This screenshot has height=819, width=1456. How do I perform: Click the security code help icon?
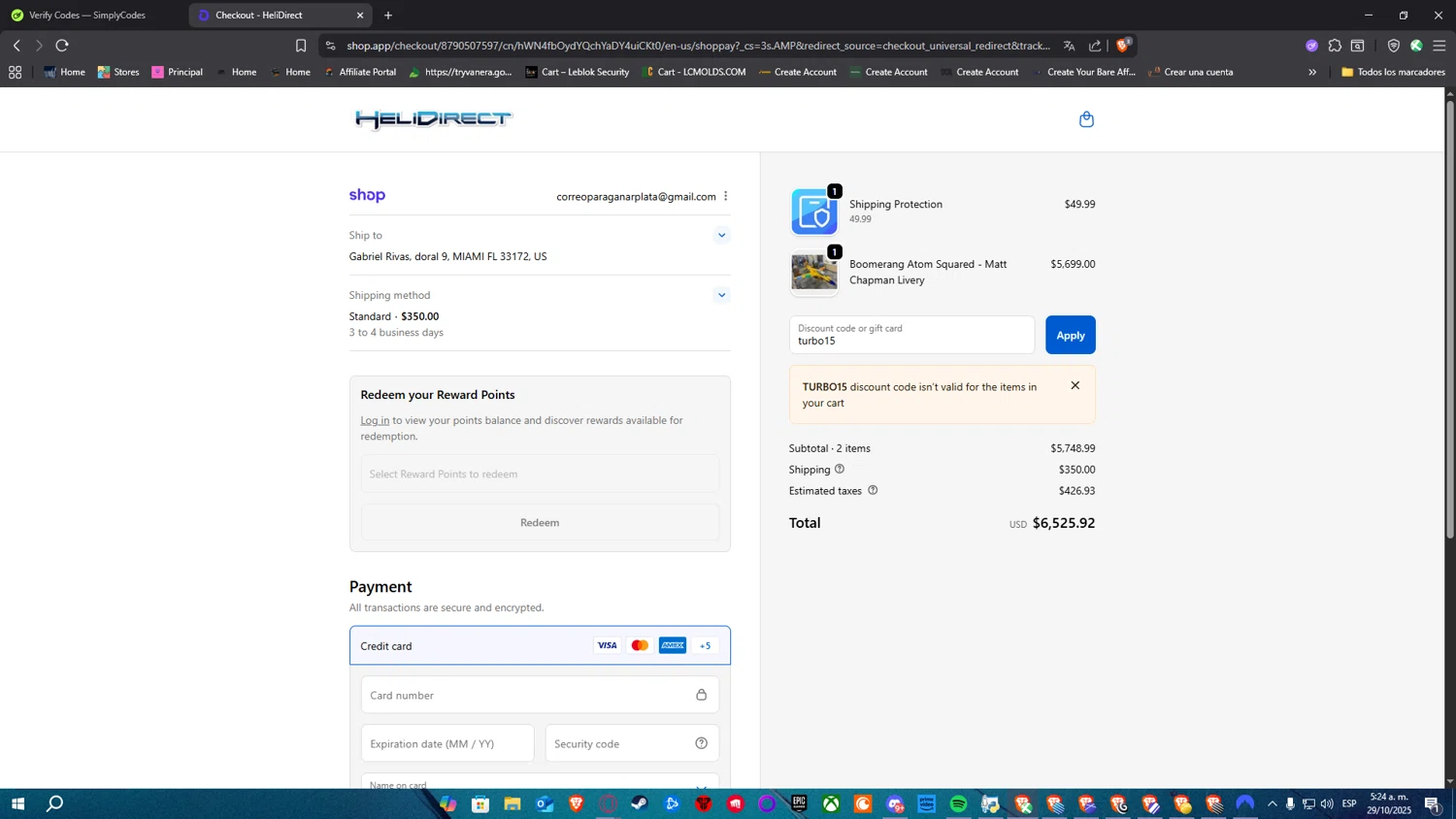tap(701, 743)
